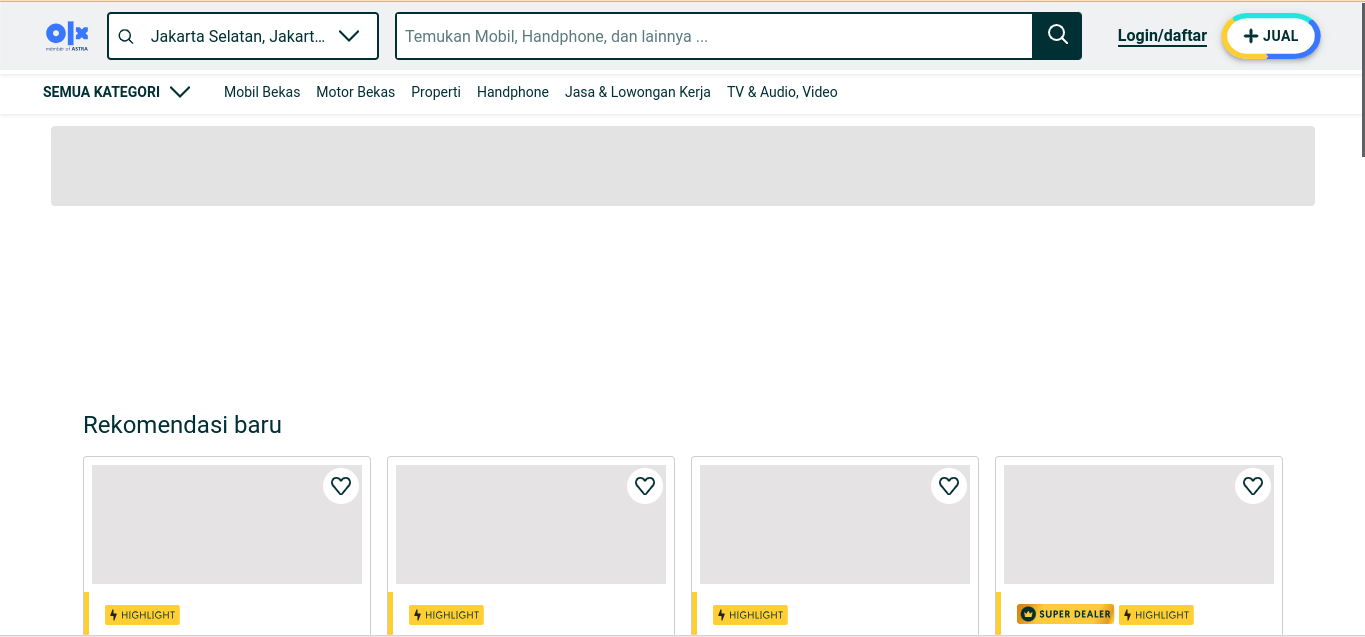Focus the Temukan Mobil search field

pyautogui.click(x=714, y=36)
